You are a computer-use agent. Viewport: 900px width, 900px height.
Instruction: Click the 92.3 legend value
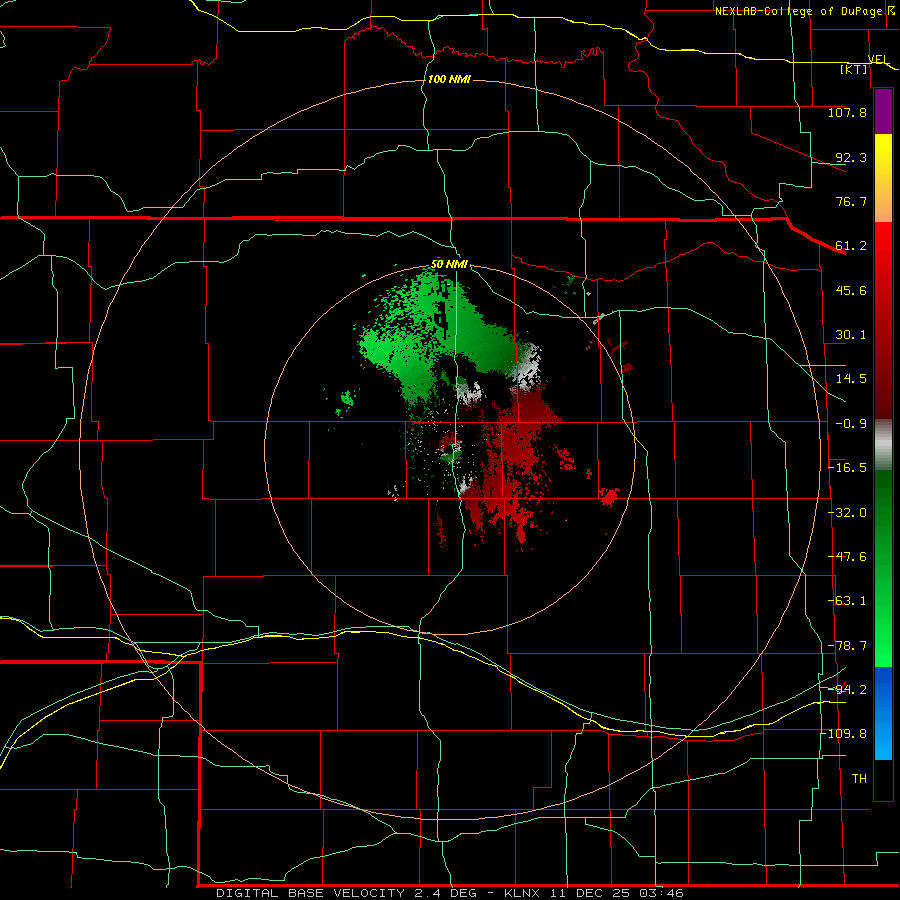(x=851, y=157)
